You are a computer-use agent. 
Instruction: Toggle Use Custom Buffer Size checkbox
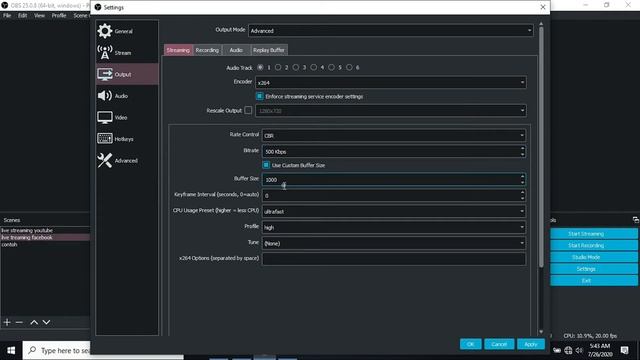click(266, 165)
